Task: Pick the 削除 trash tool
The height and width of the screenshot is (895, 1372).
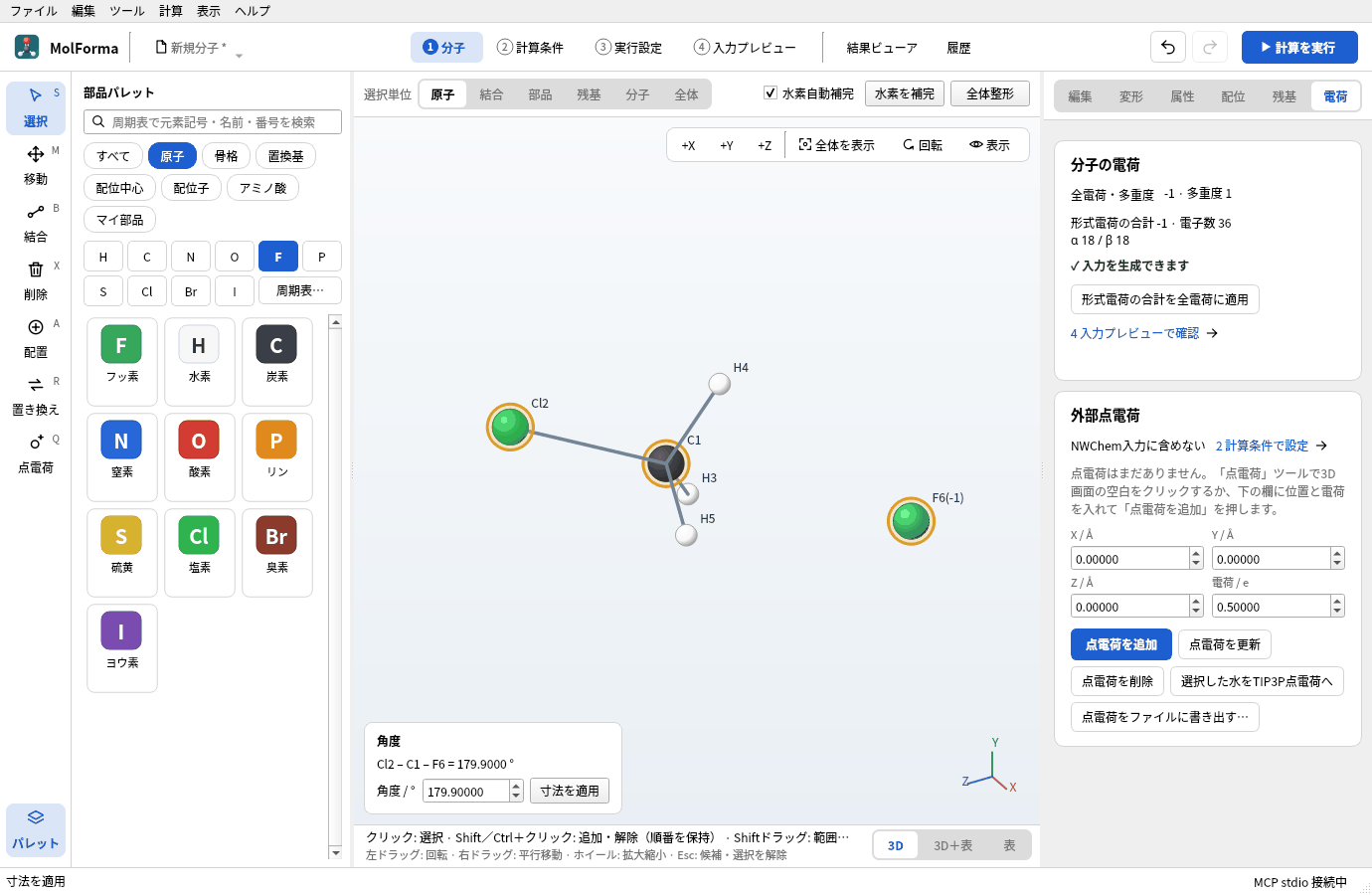Action: 36,280
